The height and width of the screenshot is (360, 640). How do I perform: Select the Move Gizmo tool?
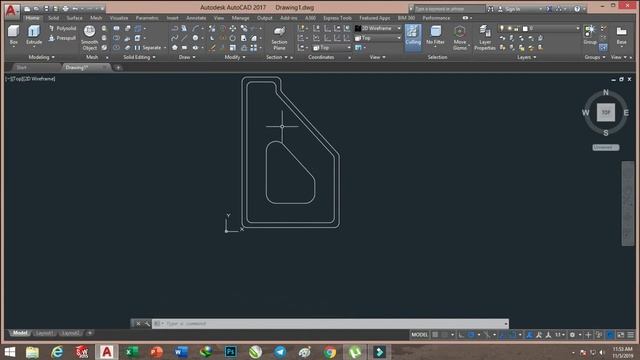point(460,38)
